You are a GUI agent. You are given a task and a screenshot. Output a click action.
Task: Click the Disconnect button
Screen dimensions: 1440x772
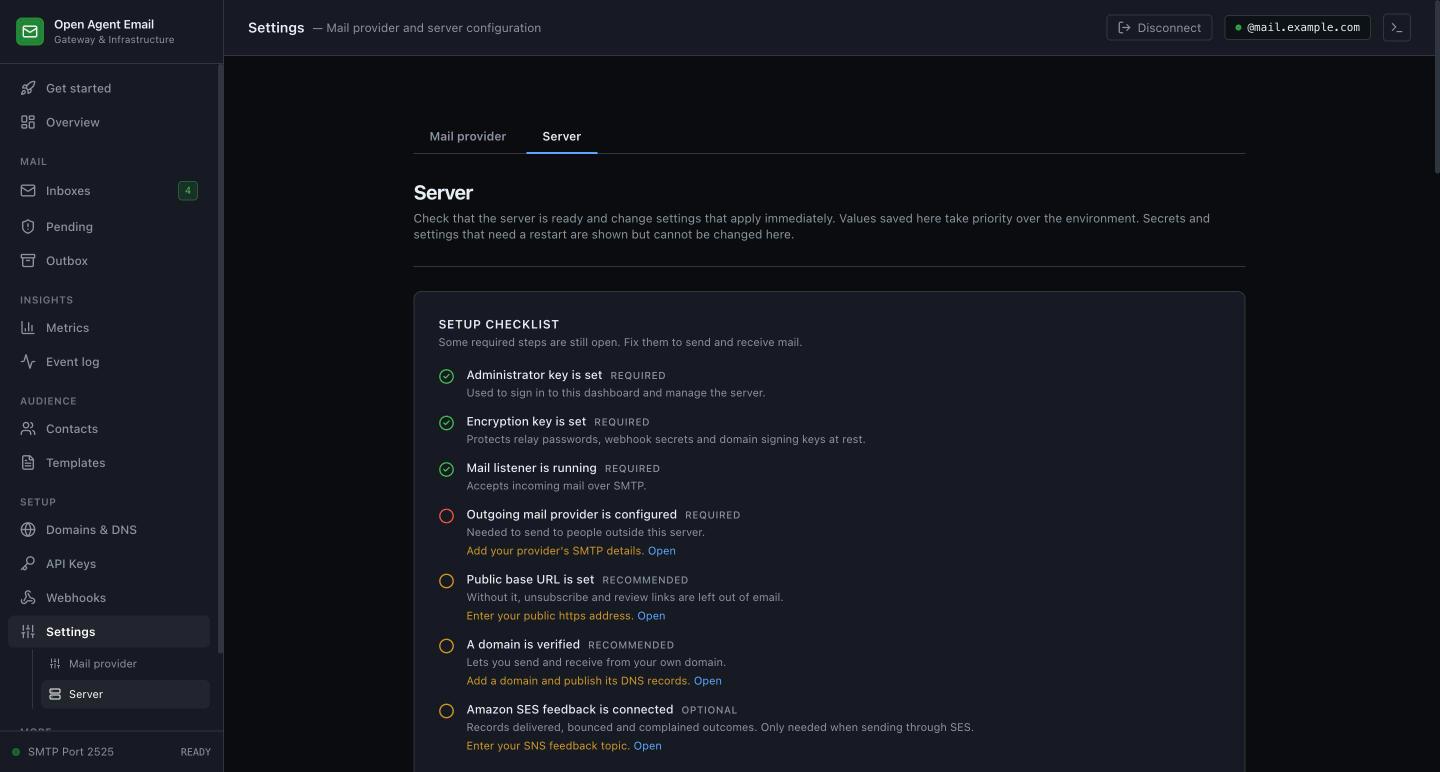pyautogui.click(x=1159, y=28)
